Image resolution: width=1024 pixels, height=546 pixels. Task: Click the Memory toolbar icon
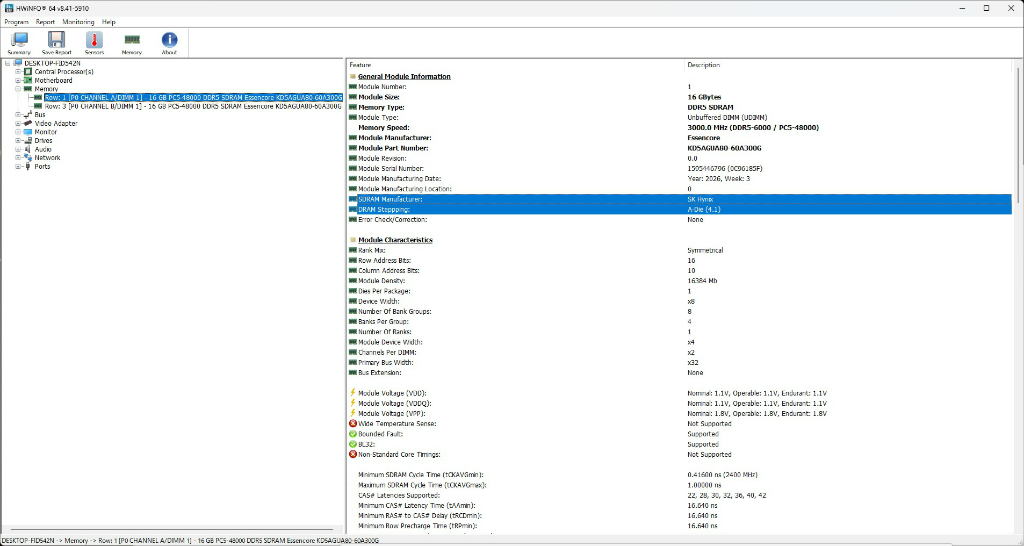(132, 43)
